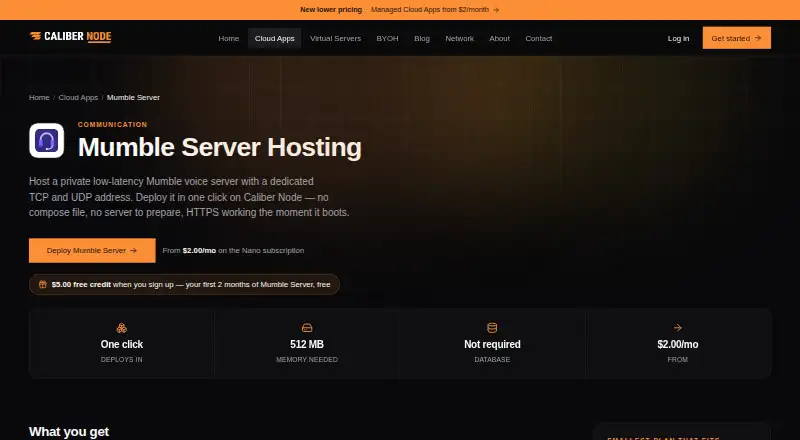Screen dimensions: 800x440
Task: Click the Not required database value
Action: click(x=492, y=345)
